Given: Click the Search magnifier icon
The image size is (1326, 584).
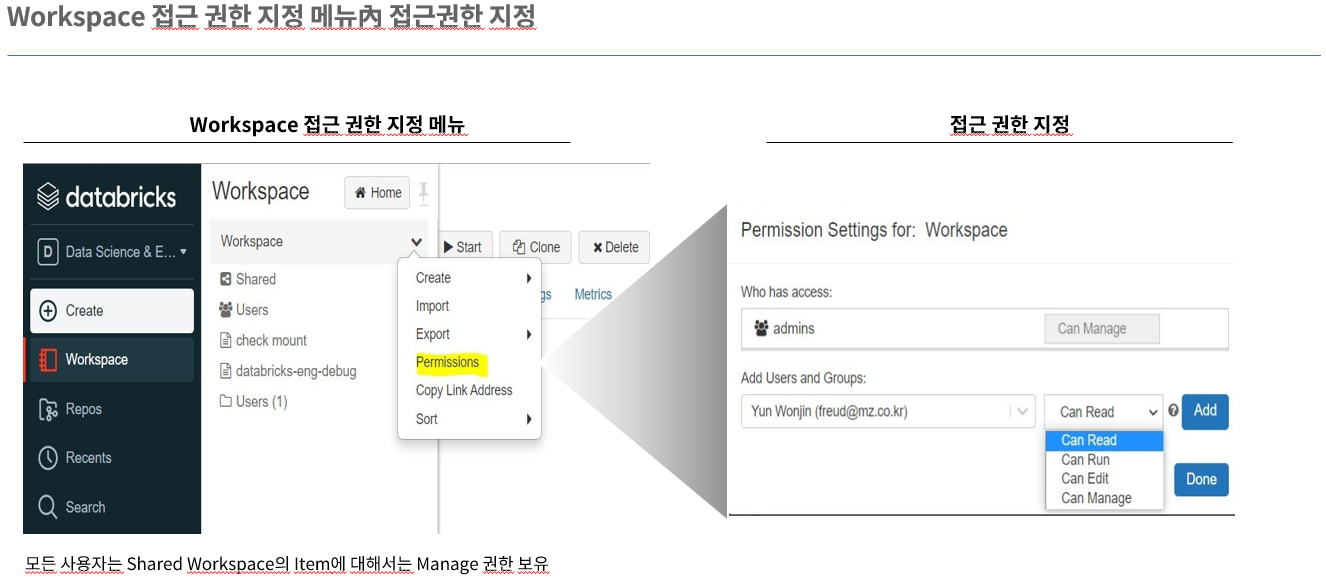Looking at the screenshot, I should click(x=48, y=507).
